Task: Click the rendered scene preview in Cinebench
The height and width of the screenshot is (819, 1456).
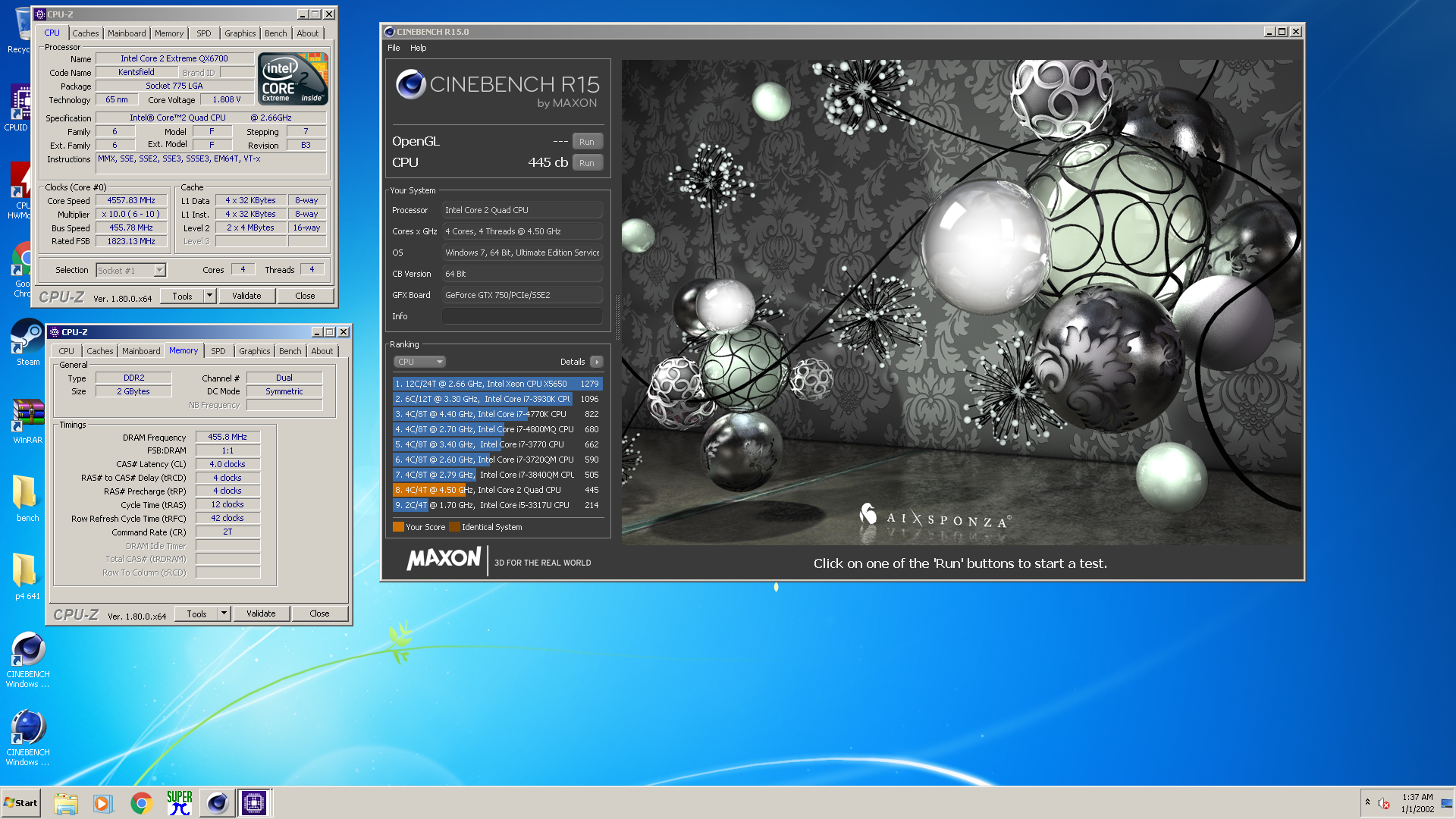Action: pyautogui.click(x=961, y=303)
